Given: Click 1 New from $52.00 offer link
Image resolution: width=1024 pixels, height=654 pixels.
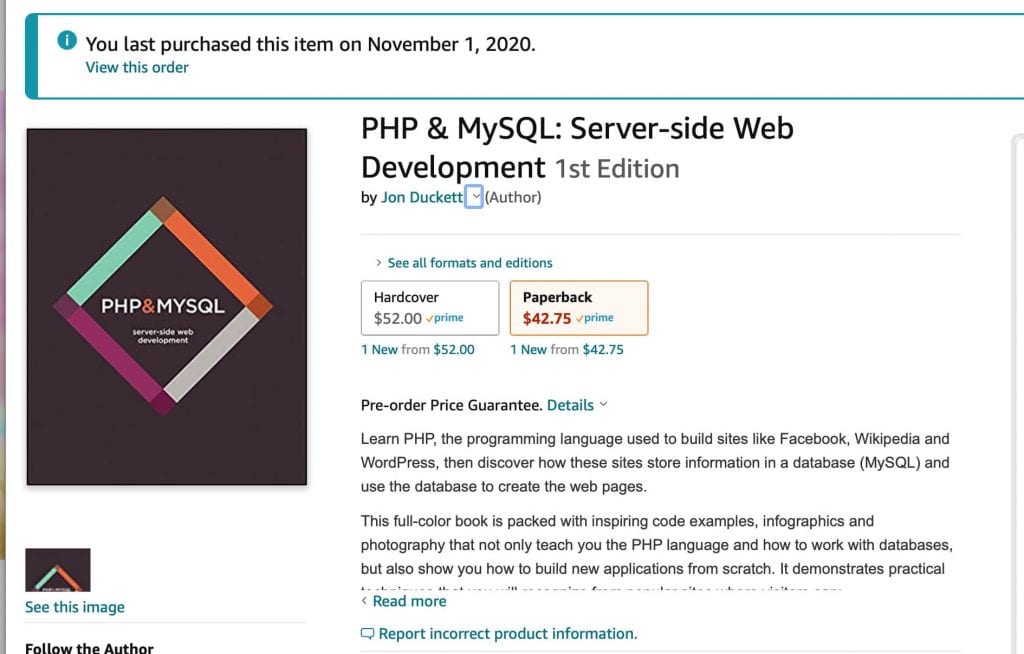Looking at the screenshot, I should (418, 350).
